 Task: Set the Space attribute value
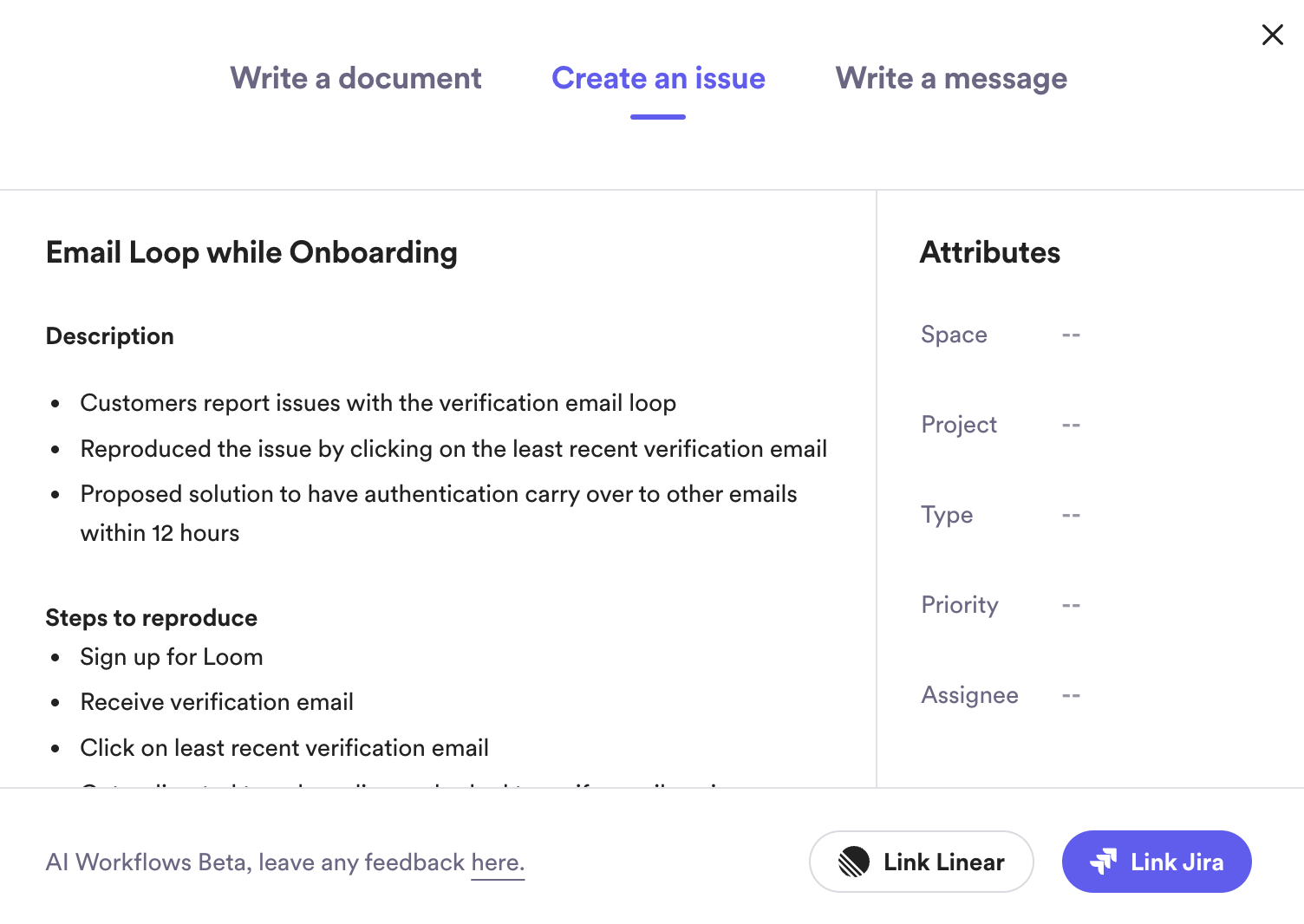(1071, 335)
